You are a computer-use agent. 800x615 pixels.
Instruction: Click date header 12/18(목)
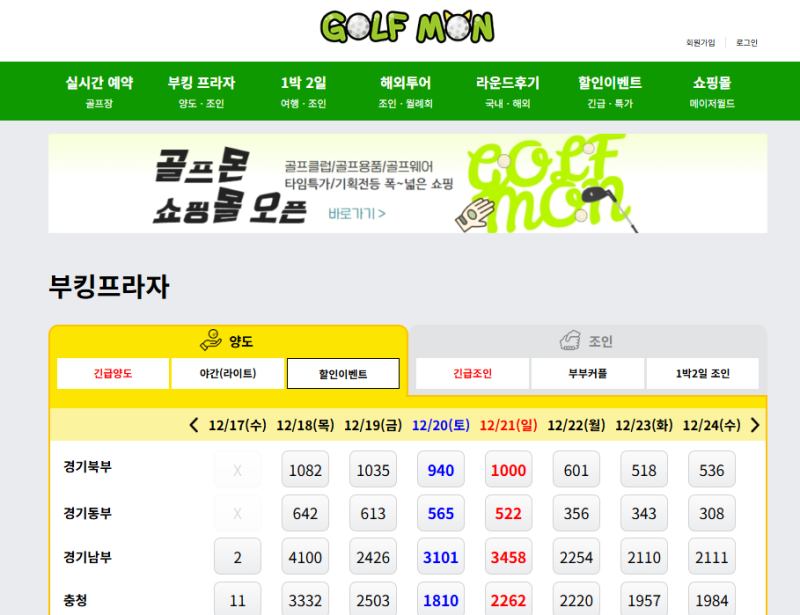[305, 425]
